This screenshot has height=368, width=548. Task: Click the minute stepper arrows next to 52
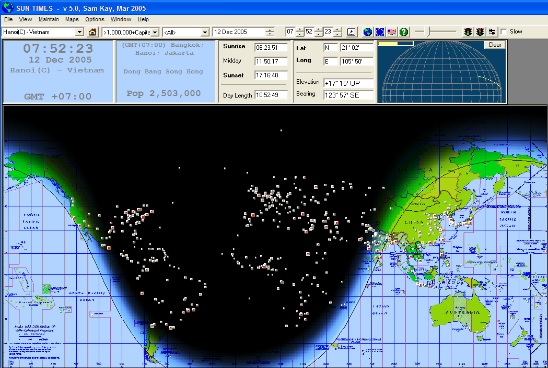[318, 32]
